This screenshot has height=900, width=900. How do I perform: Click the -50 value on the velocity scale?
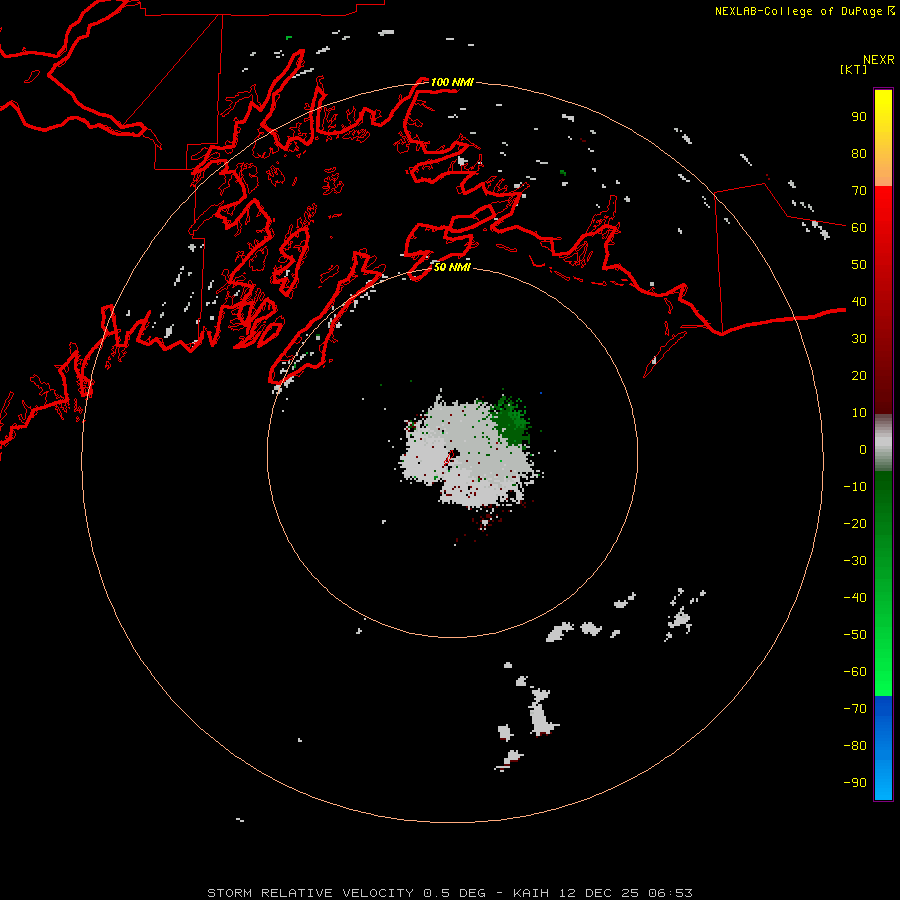click(x=855, y=635)
